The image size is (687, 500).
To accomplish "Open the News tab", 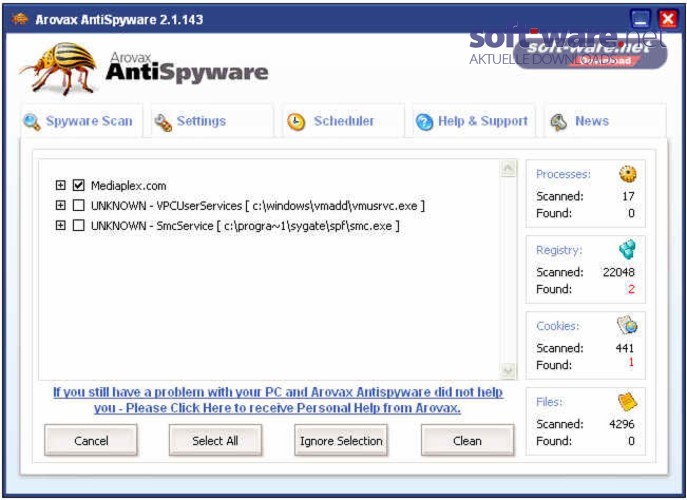I will (x=605, y=121).
